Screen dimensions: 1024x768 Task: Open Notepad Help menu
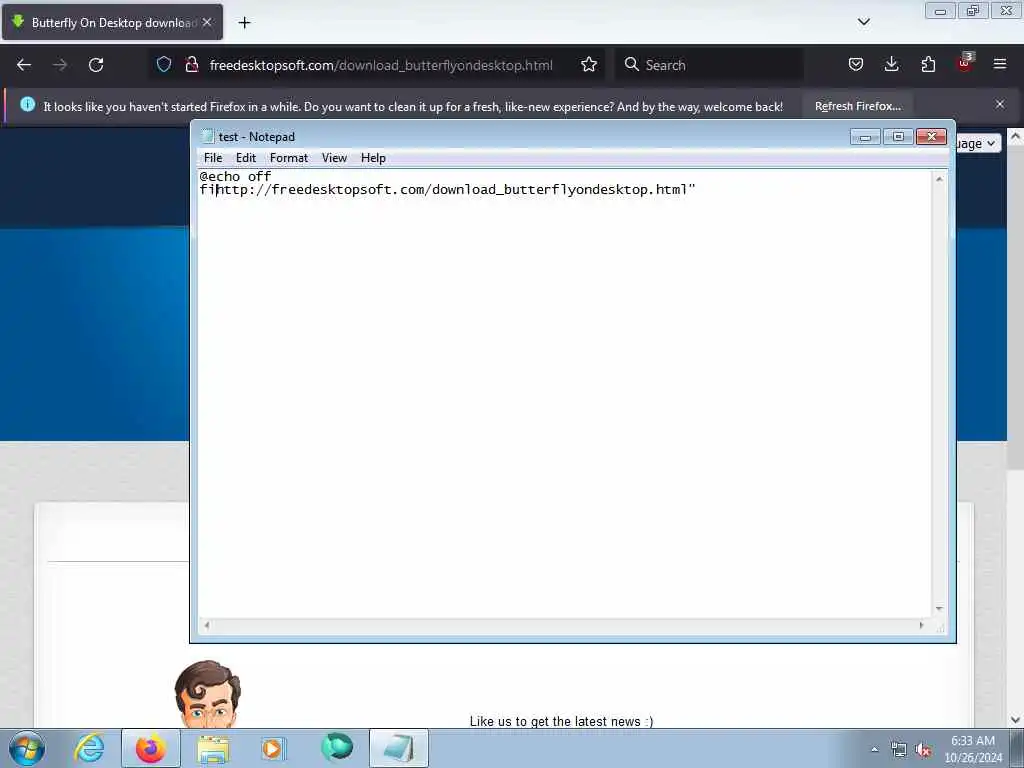tap(373, 158)
